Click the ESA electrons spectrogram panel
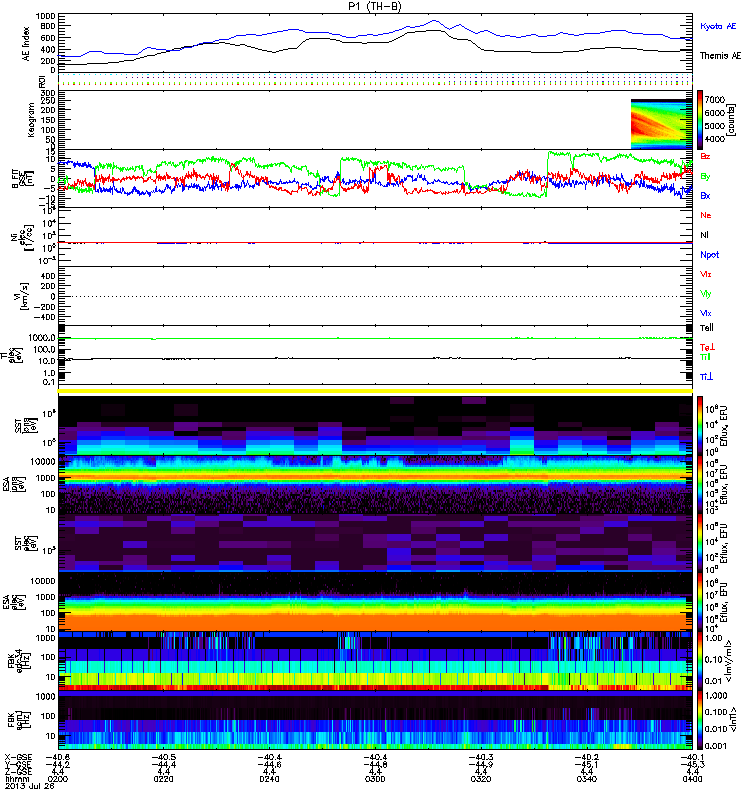The width and height of the screenshot is (750, 800). click(375, 602)
